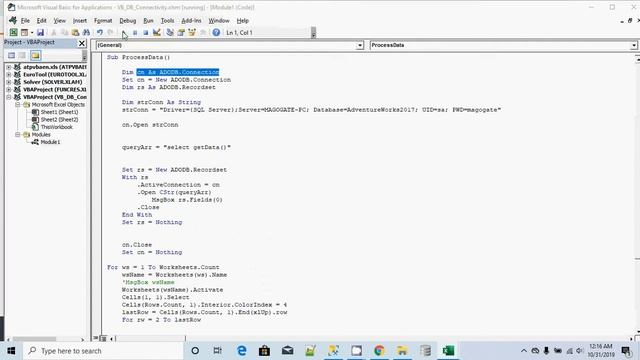This screenshot has width=640, height=360.
Task: Click the Run Sub play icon
Action: pos(124,32)
